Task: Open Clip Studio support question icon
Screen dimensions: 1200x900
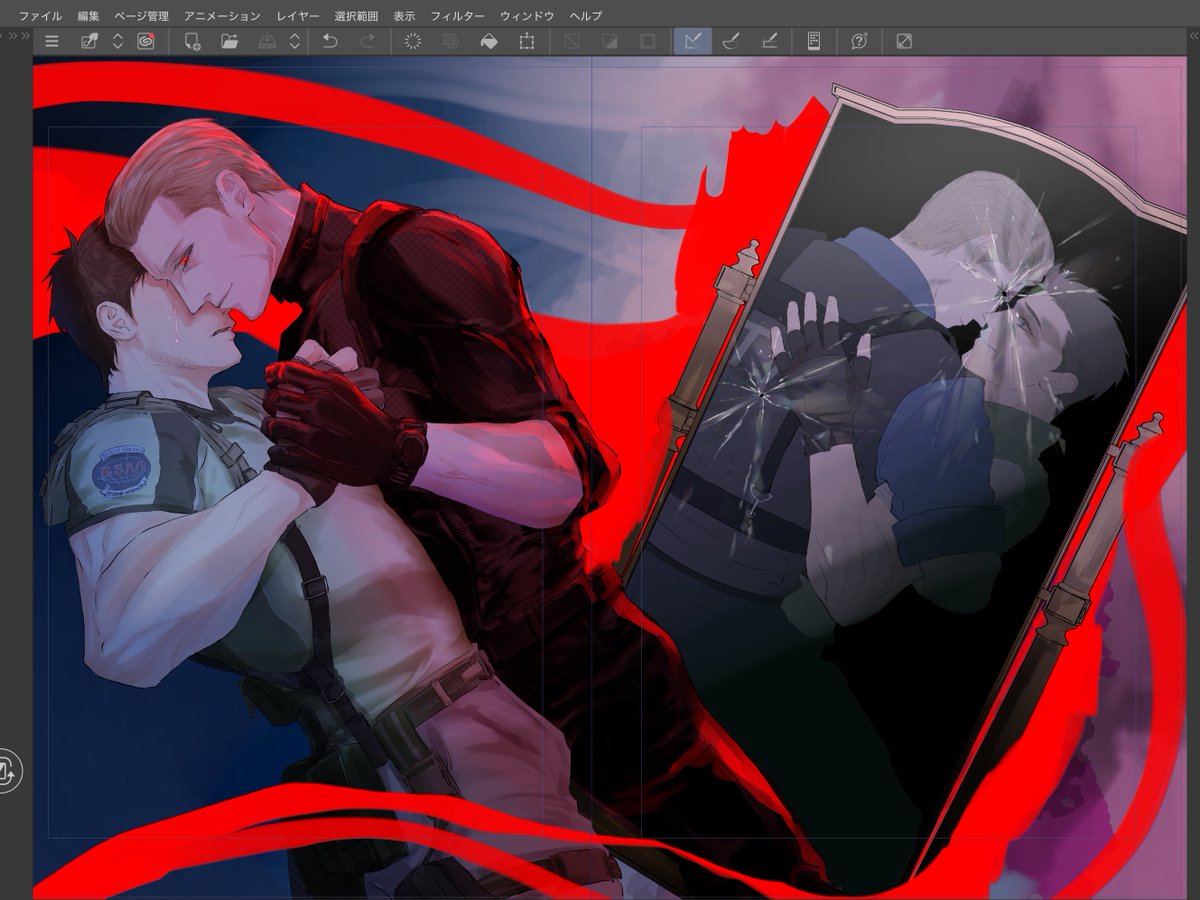Action: click(859, 41)
